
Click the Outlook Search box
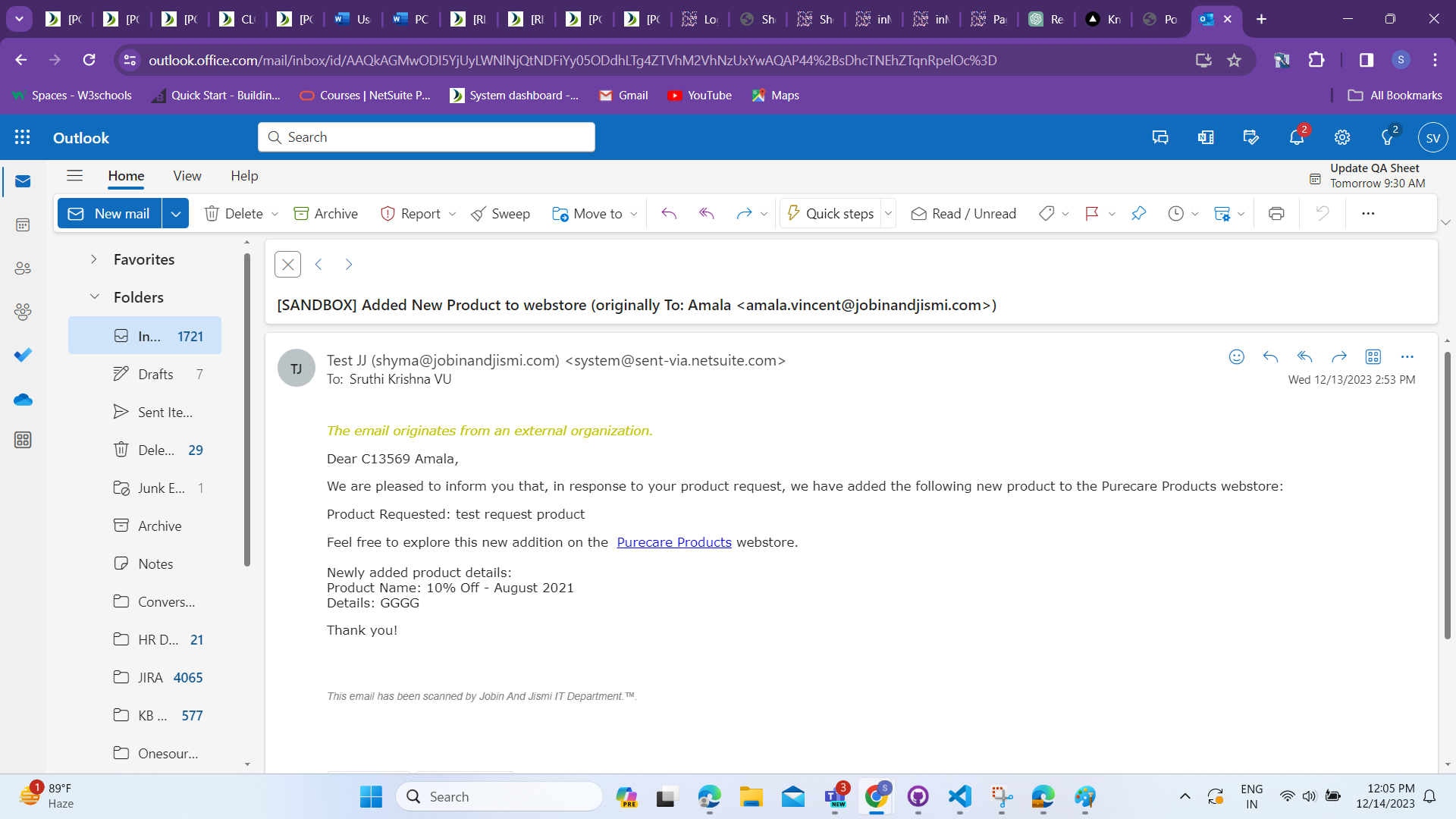point(426,137)
